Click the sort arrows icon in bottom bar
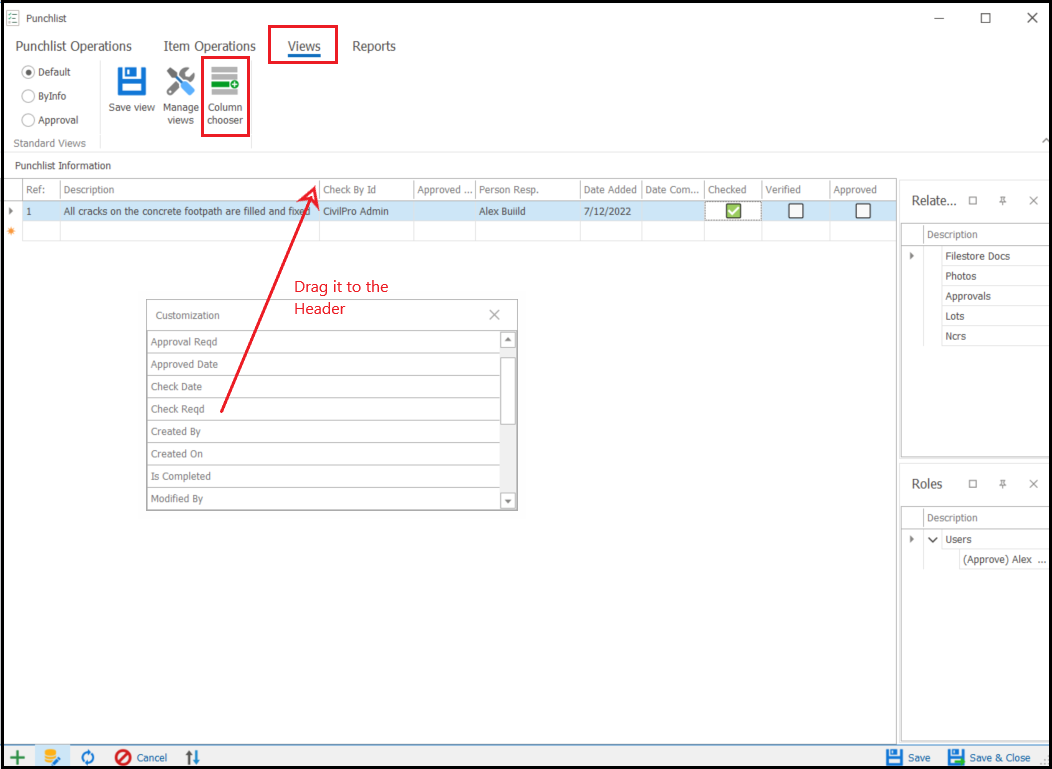 (193, 757)
